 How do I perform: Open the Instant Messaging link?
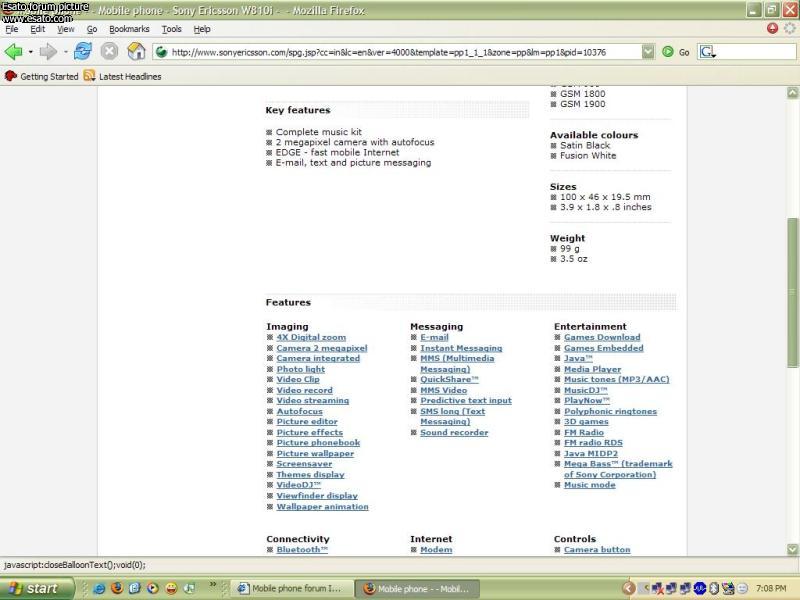[x=461, y=348]
